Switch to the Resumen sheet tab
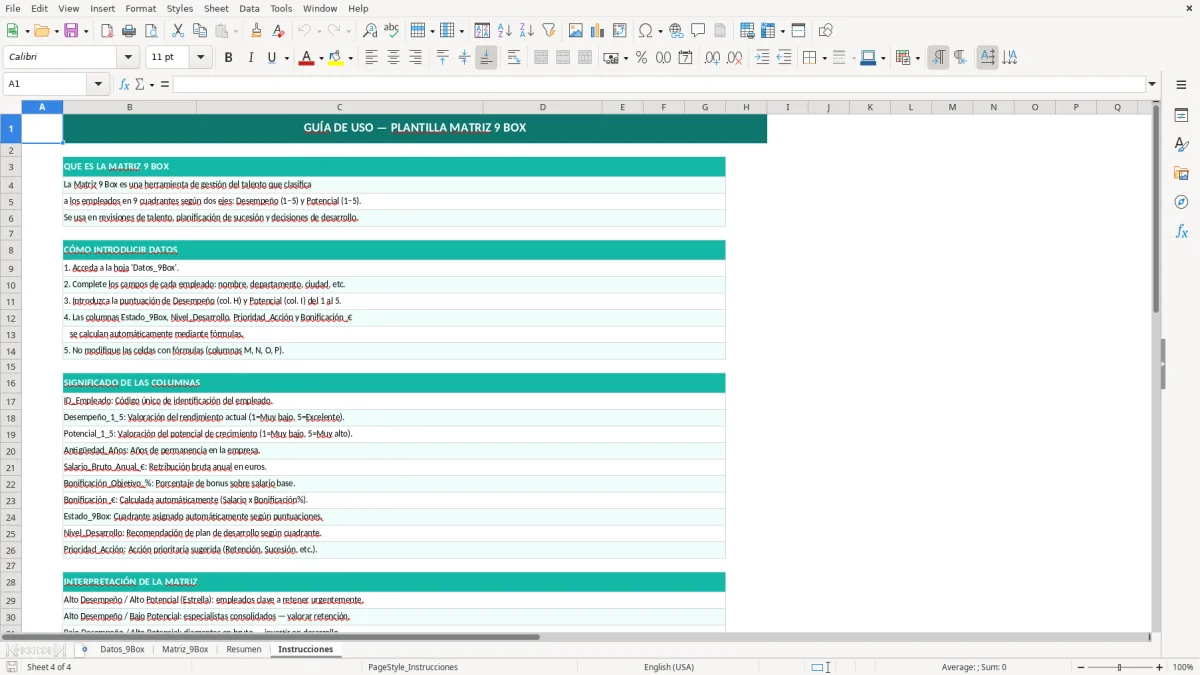The width and height of the screenshot is (1200, 675). [244, 650]
